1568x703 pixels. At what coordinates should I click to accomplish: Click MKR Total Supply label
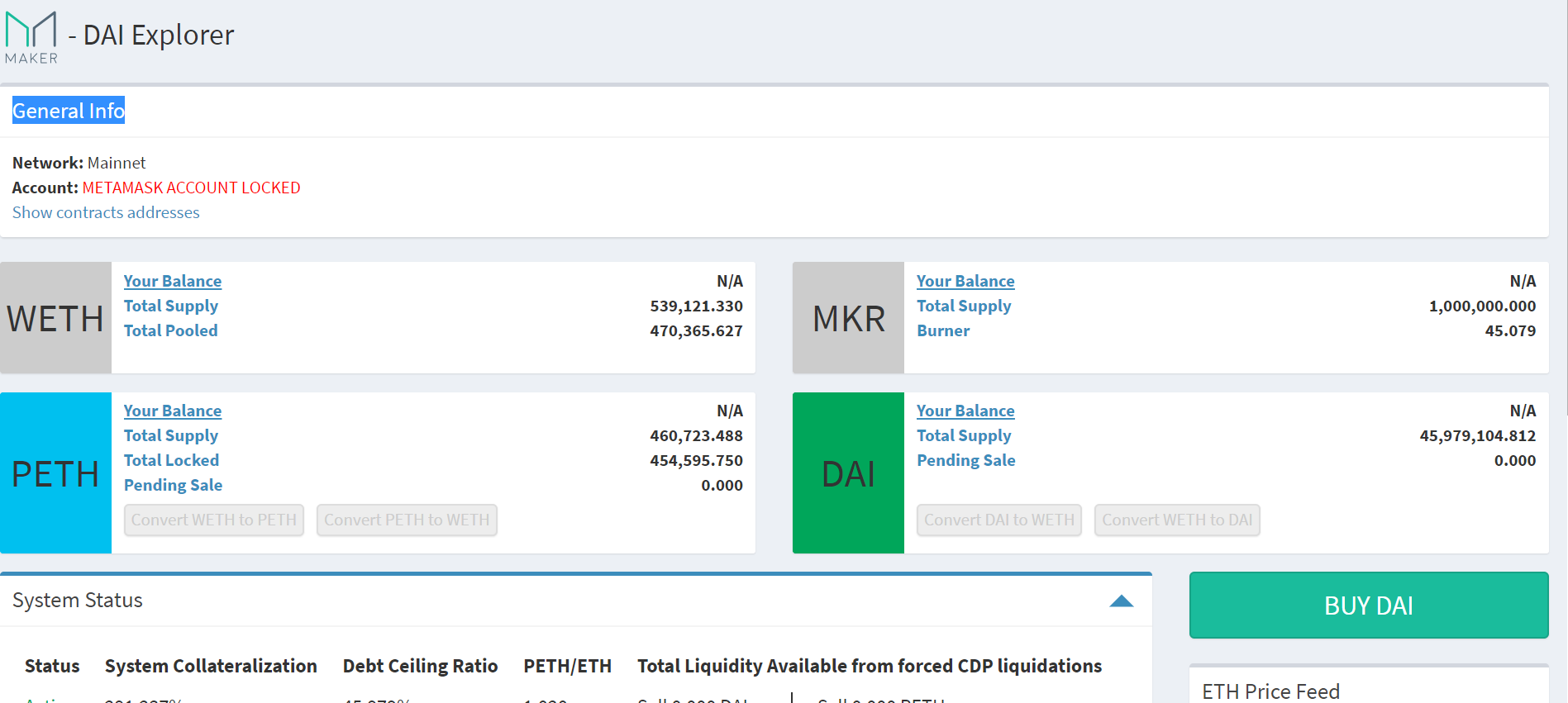coord(964,306)
